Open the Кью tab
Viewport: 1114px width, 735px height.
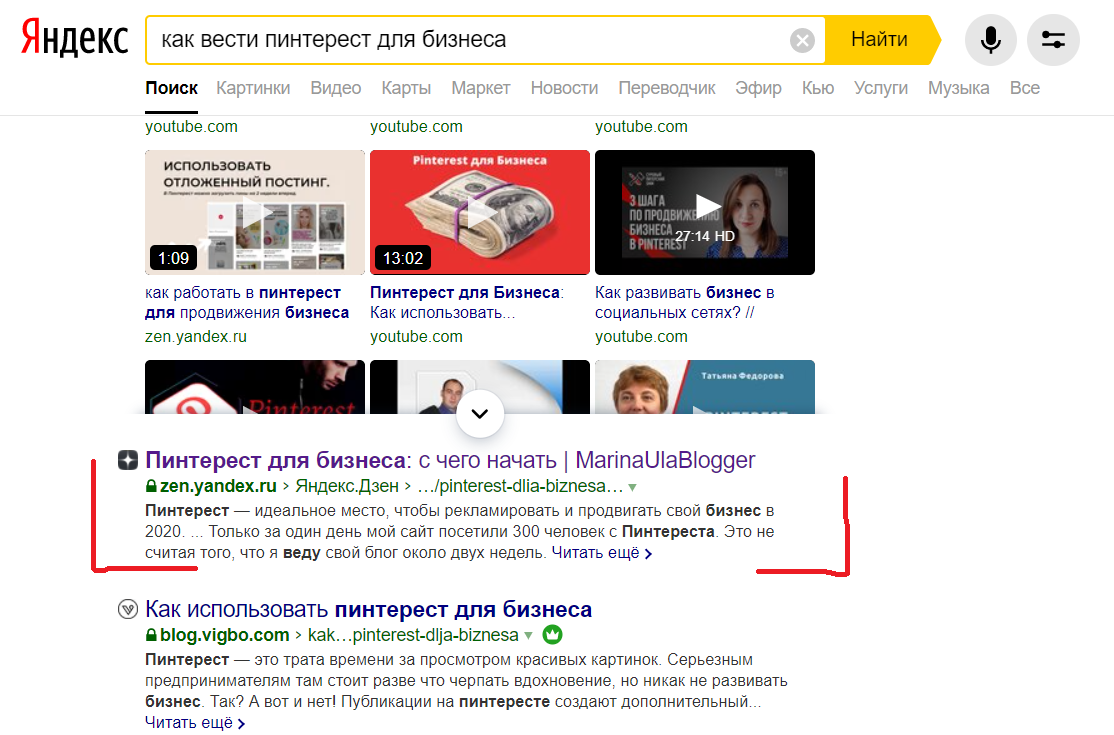point(818,88)
